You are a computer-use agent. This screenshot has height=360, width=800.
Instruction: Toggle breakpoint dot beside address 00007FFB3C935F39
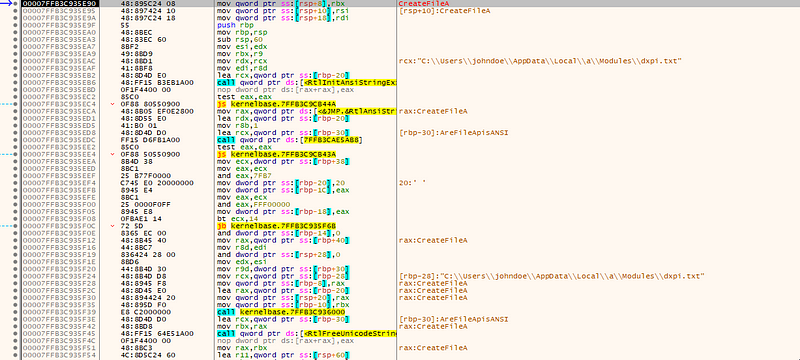tap(15, 312)
